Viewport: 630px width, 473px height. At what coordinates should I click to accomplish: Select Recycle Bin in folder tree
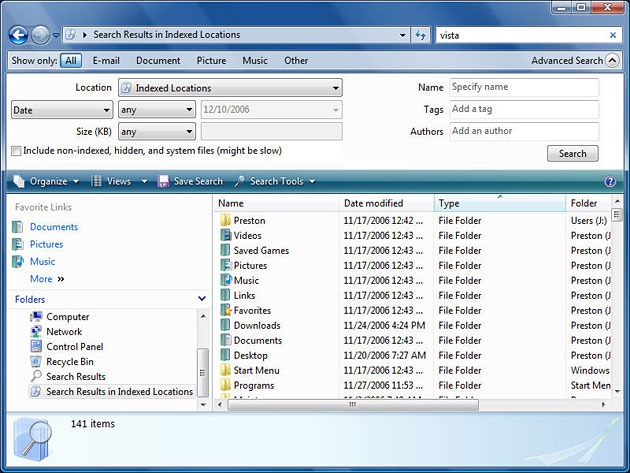tap(70, 362)
